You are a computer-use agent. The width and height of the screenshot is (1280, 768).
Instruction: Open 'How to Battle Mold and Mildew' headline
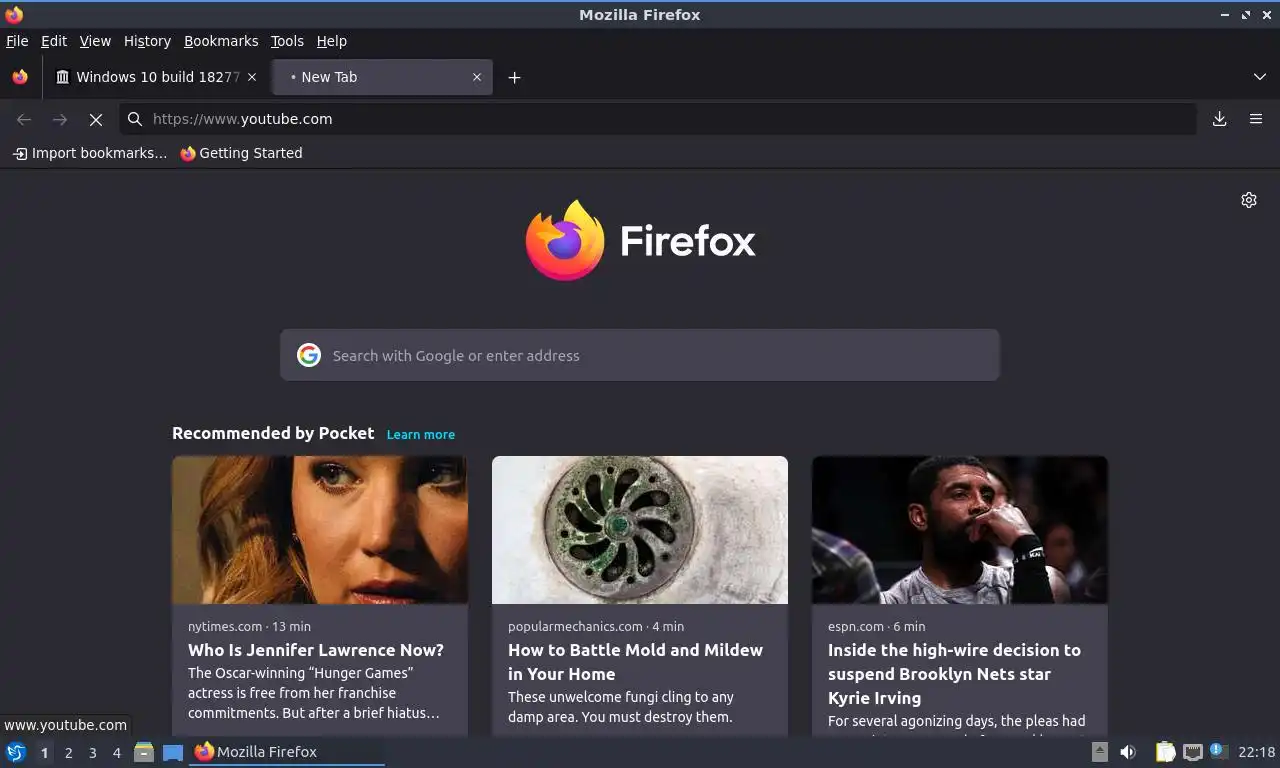coord(635,662)
